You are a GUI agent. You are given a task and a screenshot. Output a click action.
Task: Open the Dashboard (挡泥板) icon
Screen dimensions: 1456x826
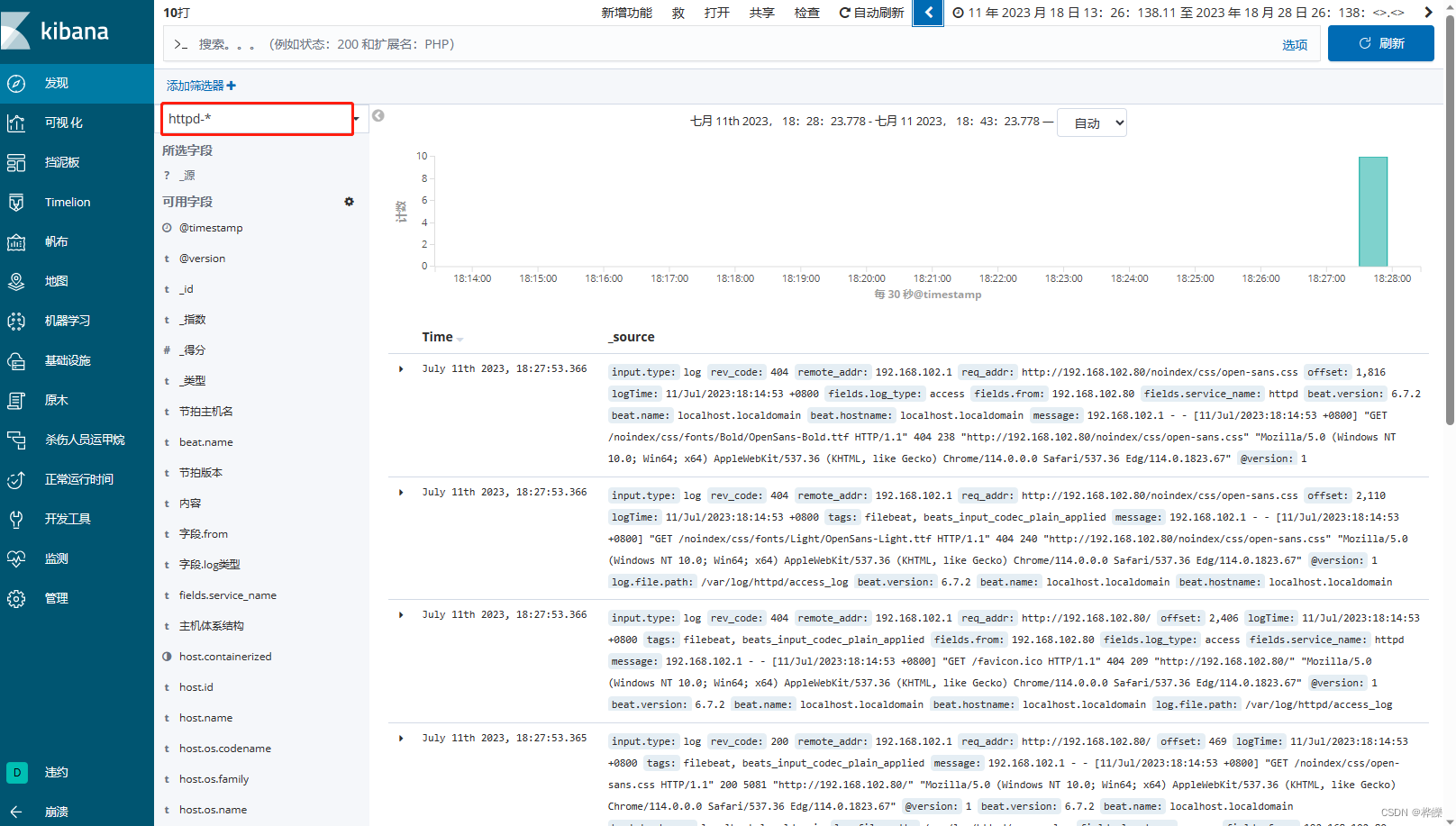[16, 162]
